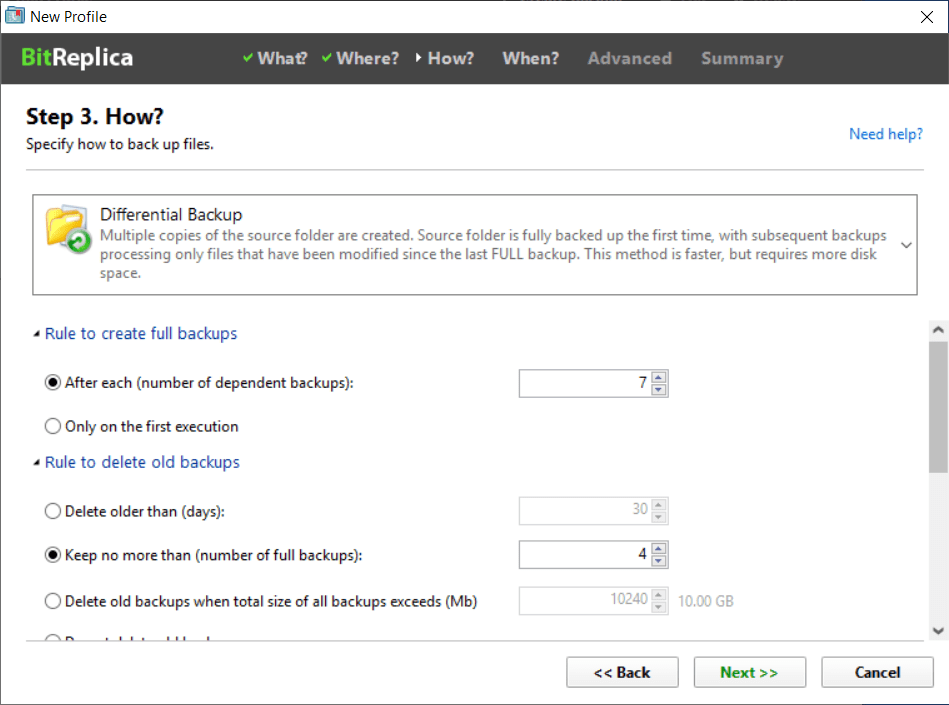Click the full backups count field
Screen dimensions: 949x705
pos(585,554)
